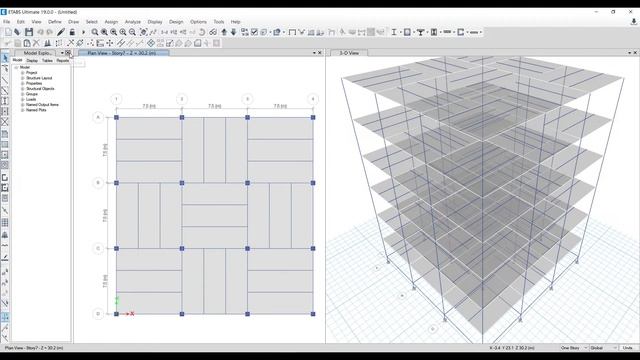Click the Restore Full View magnifier
This screenshot has height=360, width=640.
pyautogui.click(x=104, y=32)
